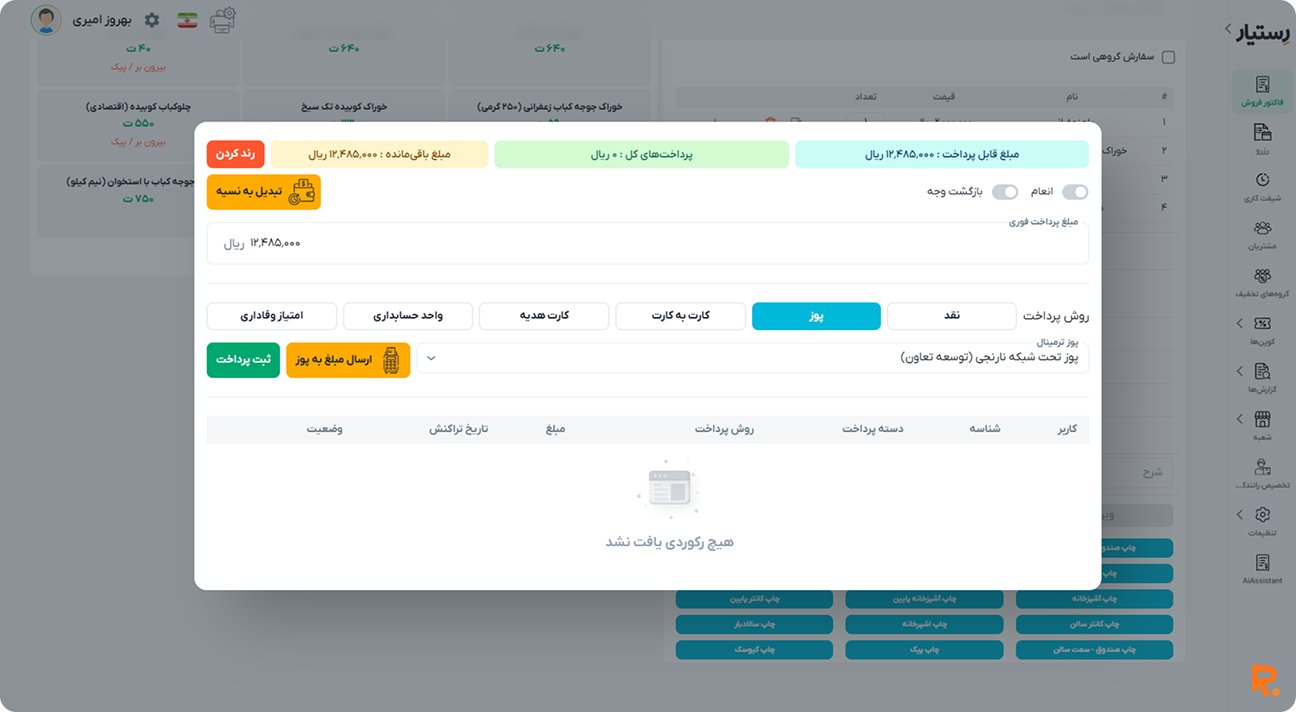Screen dimensions: 1296x712
Task: Select the پوز (POS) payment method
Action: [816, 316]
